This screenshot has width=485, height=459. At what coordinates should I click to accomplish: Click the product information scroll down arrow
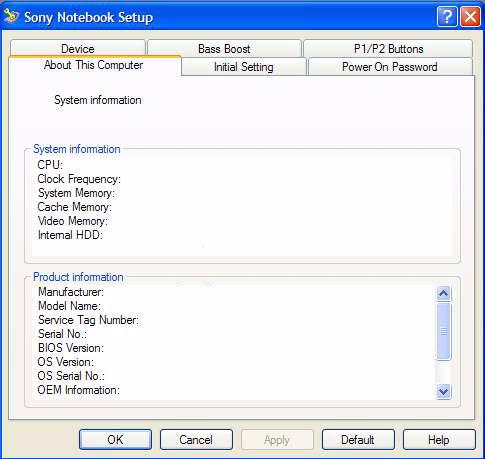click(443, 391)
